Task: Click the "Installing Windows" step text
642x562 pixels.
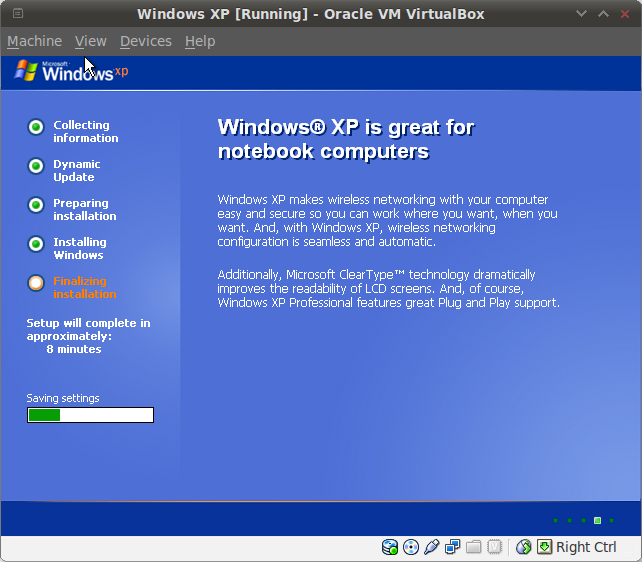Action: 80,248
